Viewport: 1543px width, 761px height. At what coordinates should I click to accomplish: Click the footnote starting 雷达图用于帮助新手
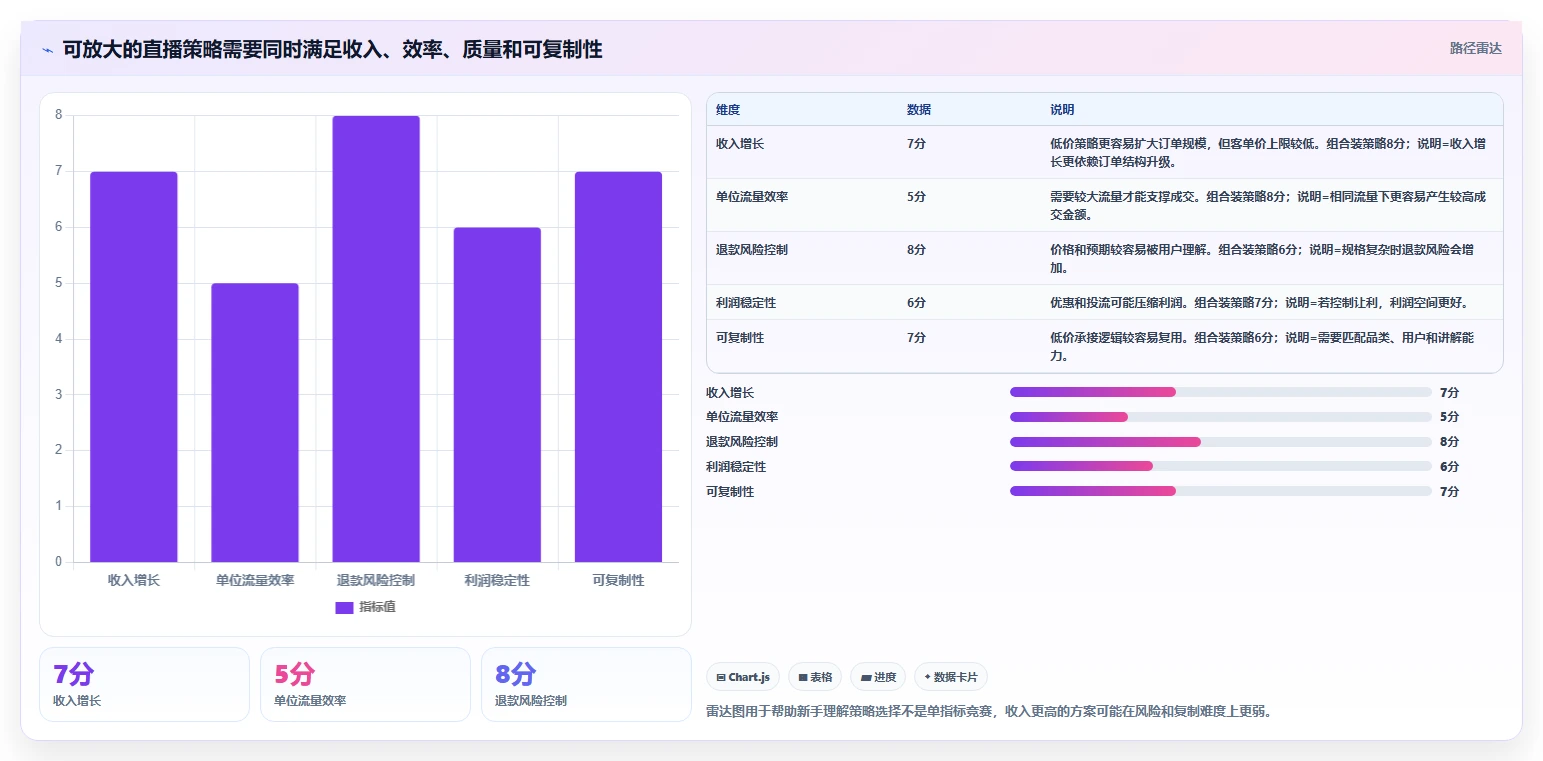[x=988, y=712]
